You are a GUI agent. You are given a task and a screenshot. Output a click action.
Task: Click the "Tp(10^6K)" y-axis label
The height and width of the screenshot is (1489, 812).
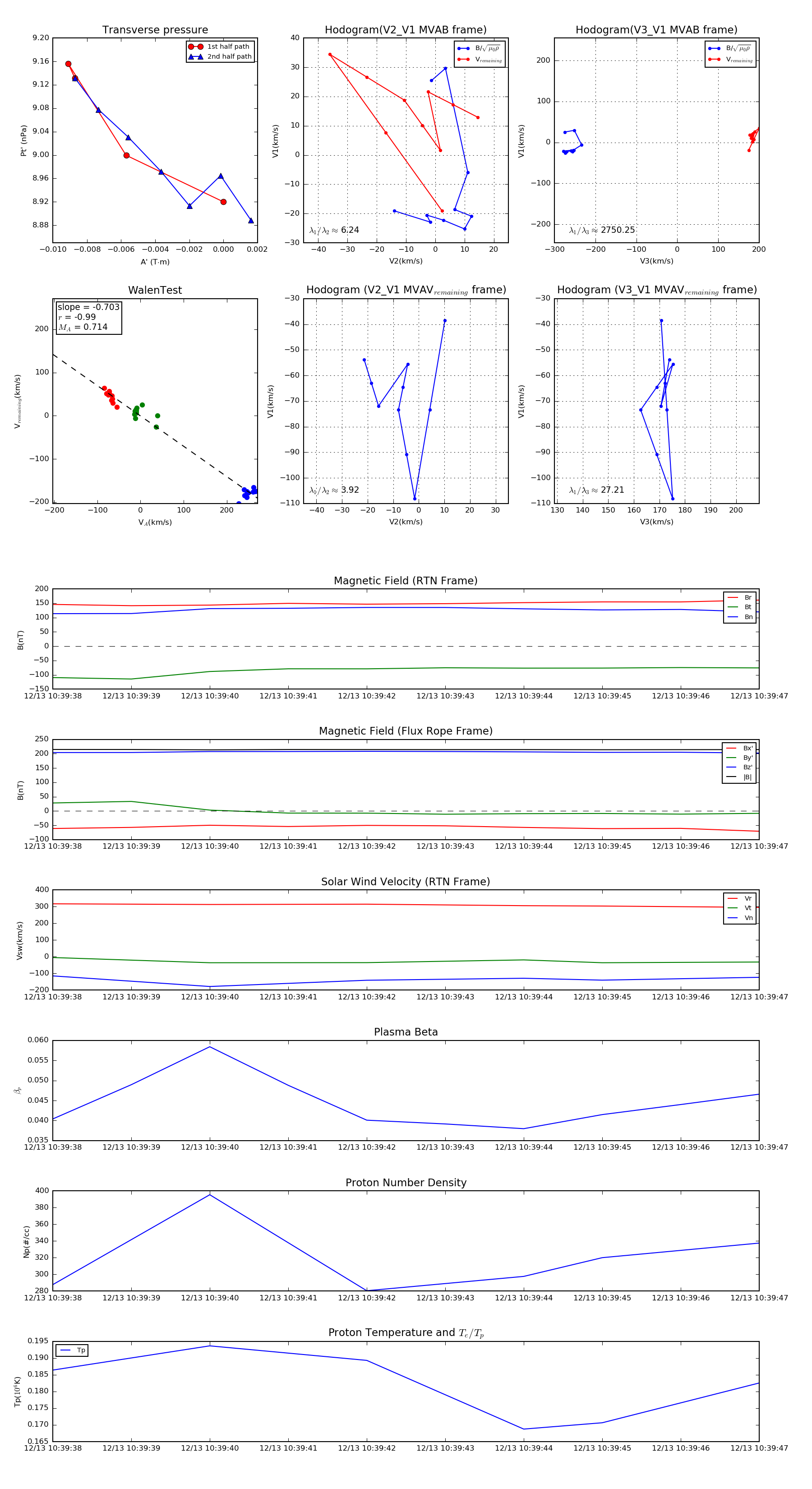point(18,1392)
